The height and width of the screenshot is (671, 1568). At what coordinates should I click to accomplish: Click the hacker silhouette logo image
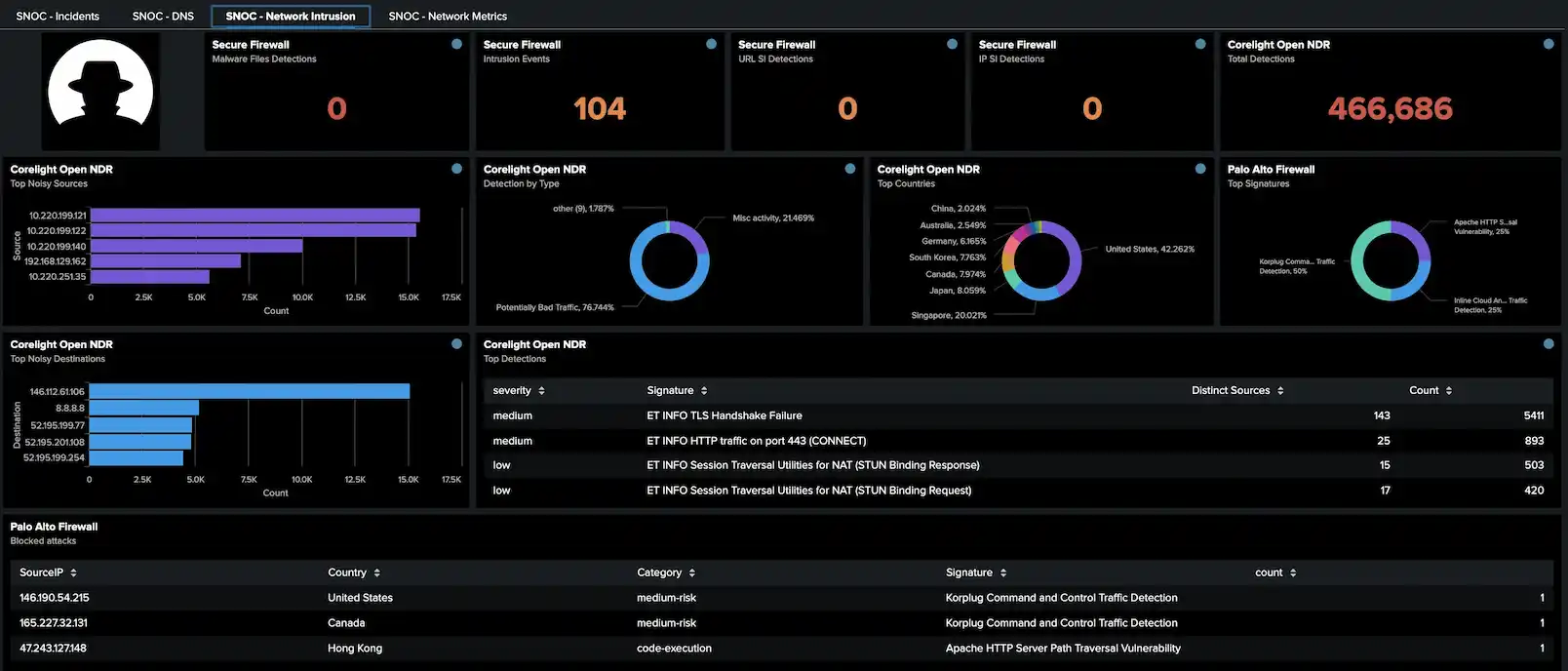100,90
